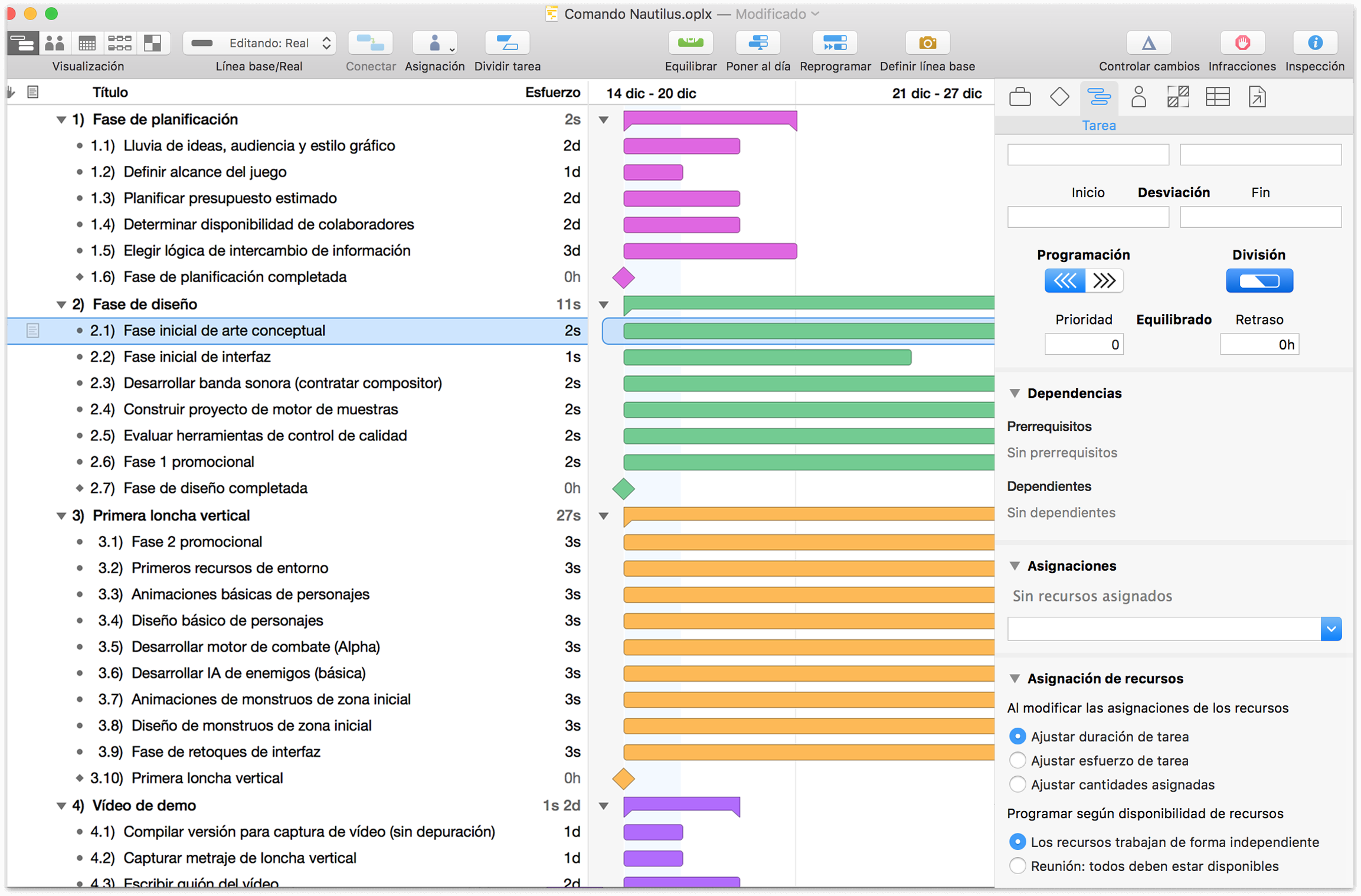Enable Reunión: todos deben estar disponibles

(1018, 866)
